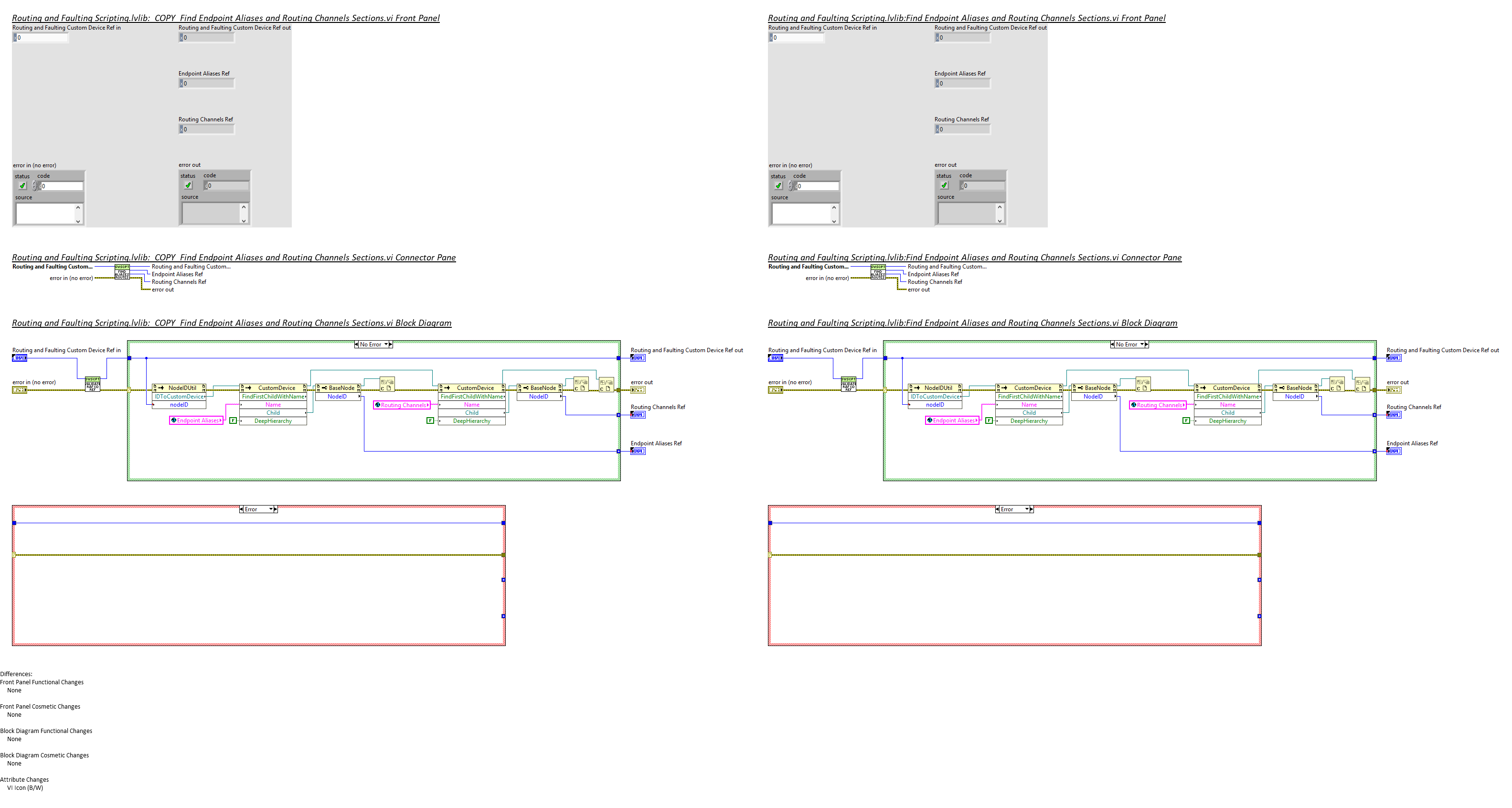Click the NodeID property of first BaseNode in COPY diagram
The image size is (1512, 808).
[338, 397]
